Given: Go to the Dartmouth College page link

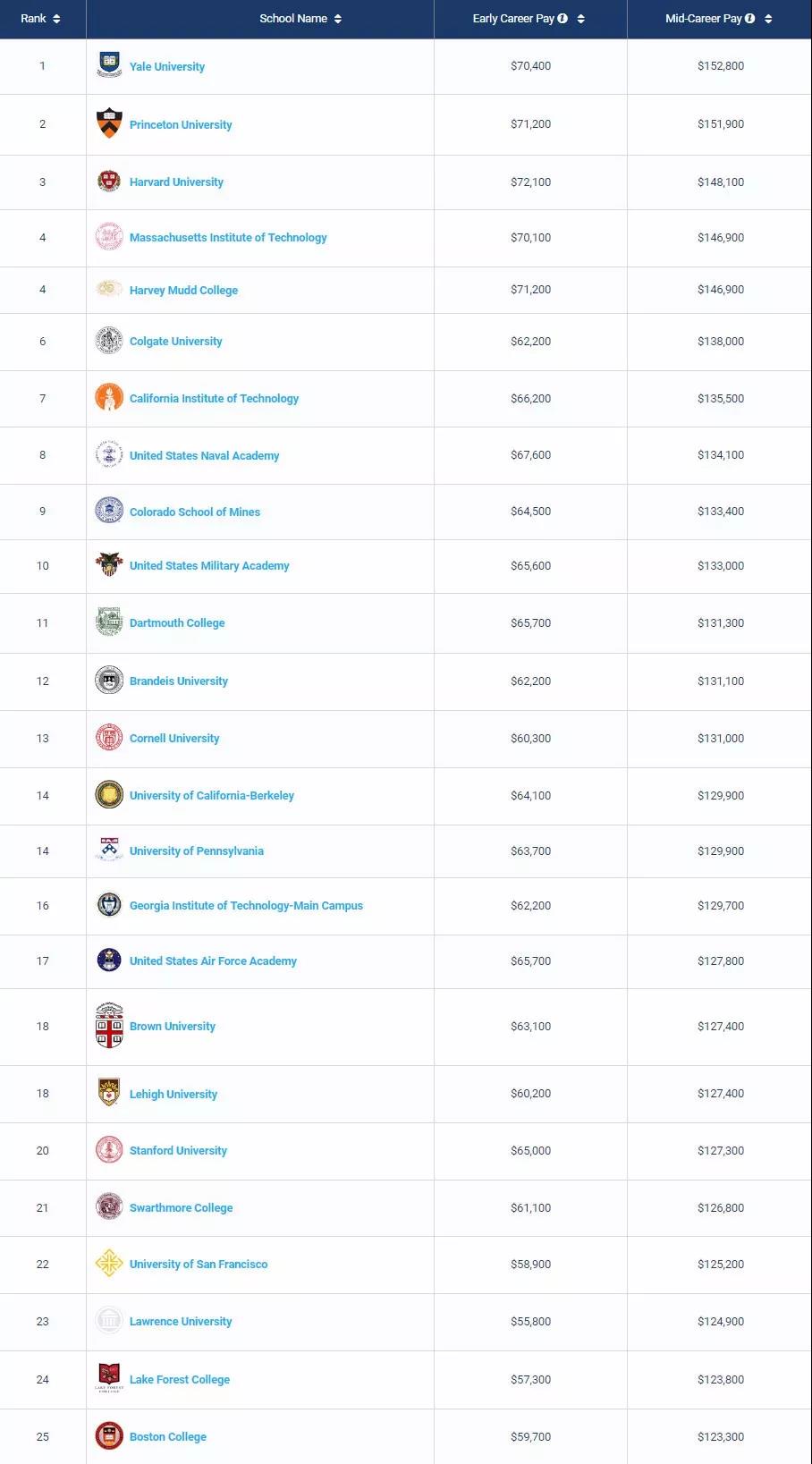Looking at the screenshot, I should (x=177, y=623).
